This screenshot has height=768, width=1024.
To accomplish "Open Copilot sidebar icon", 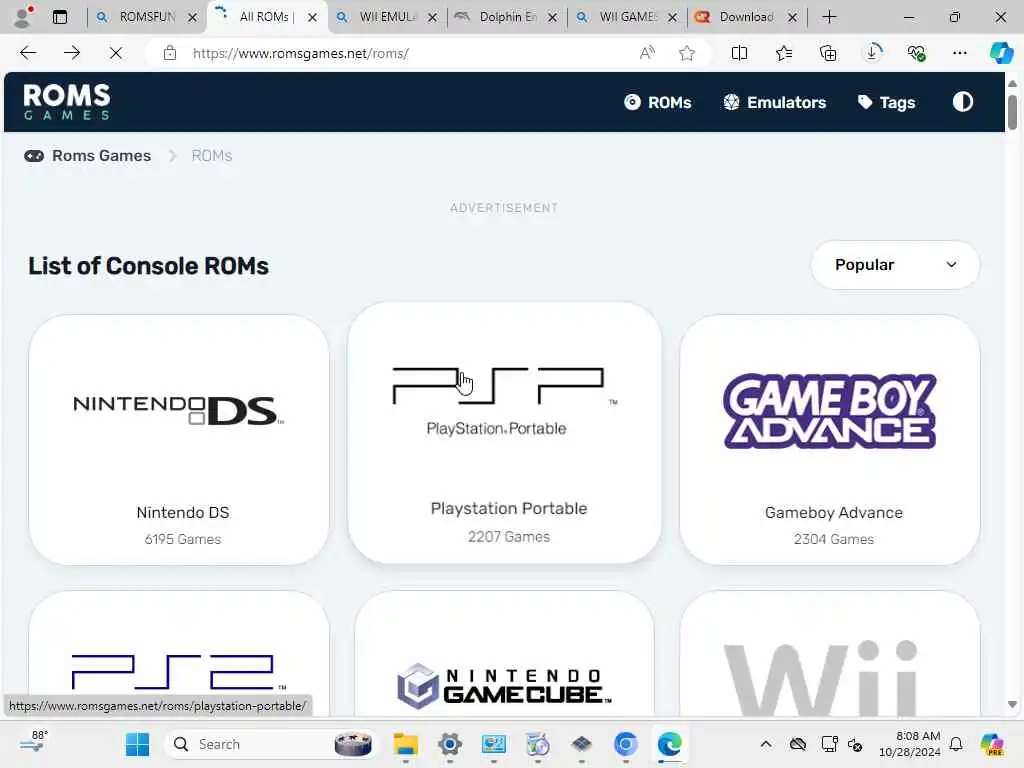I will click(x=1000, y=53).
